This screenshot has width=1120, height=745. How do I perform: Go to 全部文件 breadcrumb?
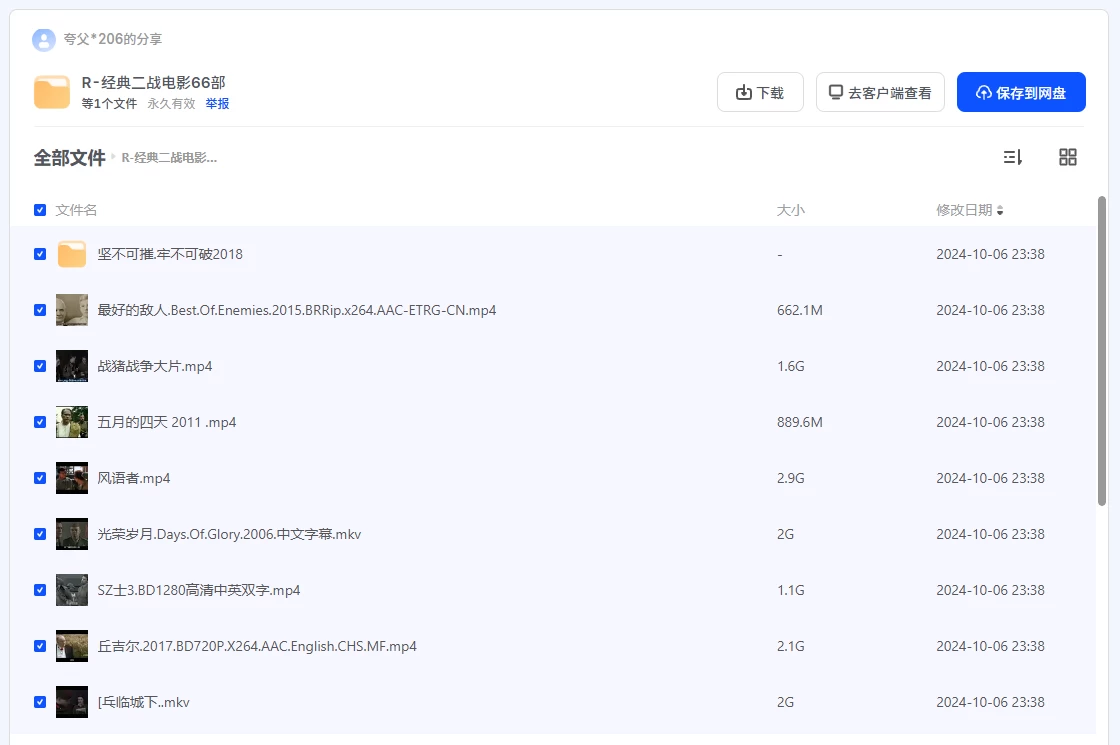(x=69, y=158)
